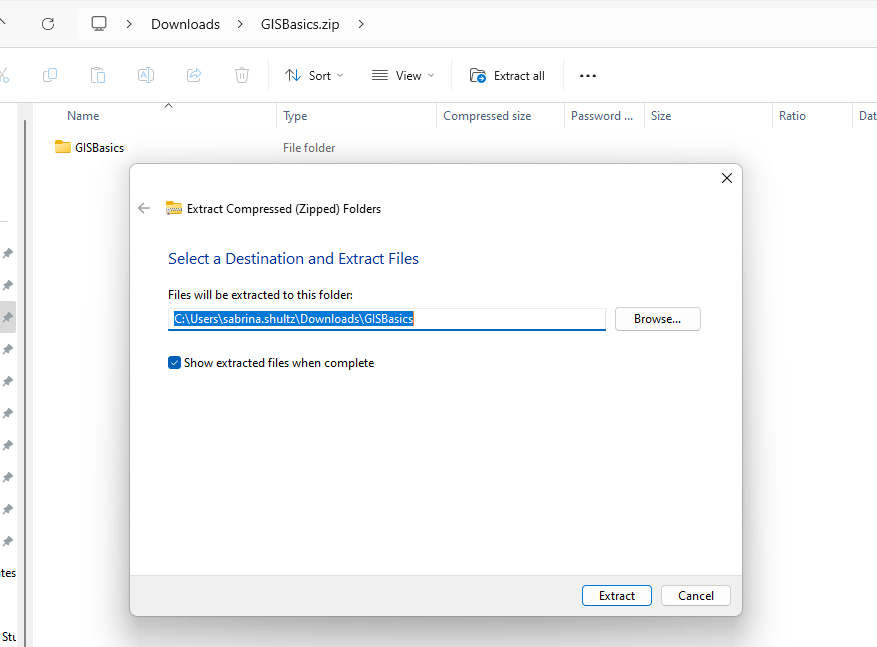This screenshot has height=647, width=877.
Task: Click the See more ellipsis button
Action: point(587,75)
